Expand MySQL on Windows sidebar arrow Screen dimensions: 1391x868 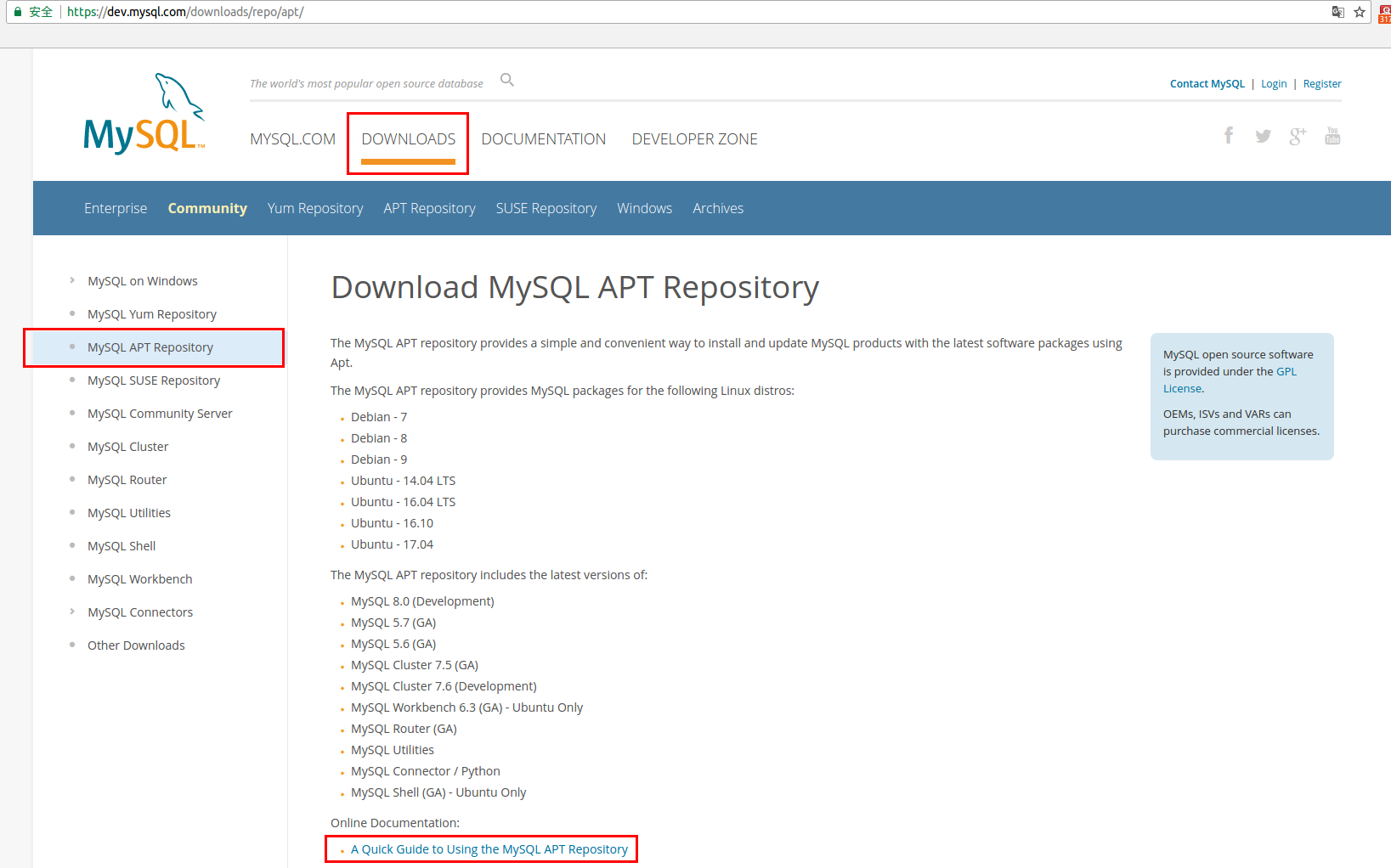pos(72,280)
